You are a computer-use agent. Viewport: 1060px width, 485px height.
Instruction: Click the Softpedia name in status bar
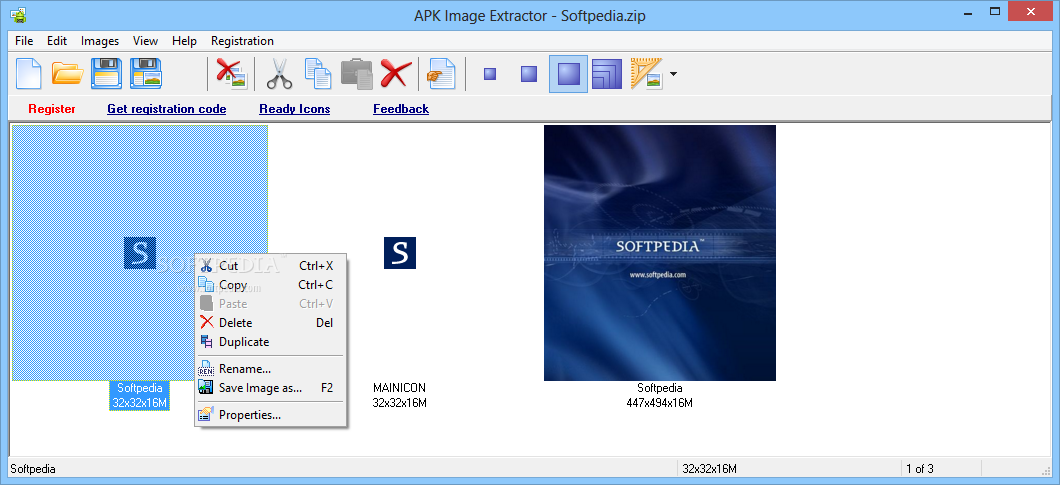tap(33, 469)
